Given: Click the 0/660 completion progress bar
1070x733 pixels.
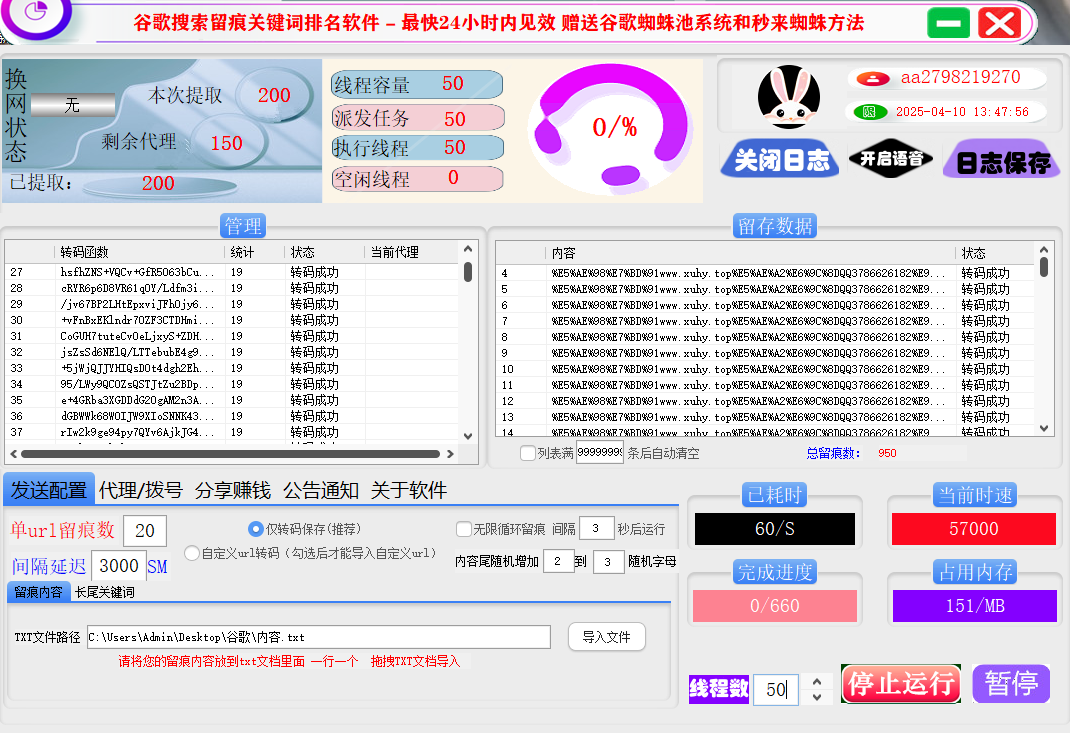Looking at the screenshot, I should (x=774, y=604).
